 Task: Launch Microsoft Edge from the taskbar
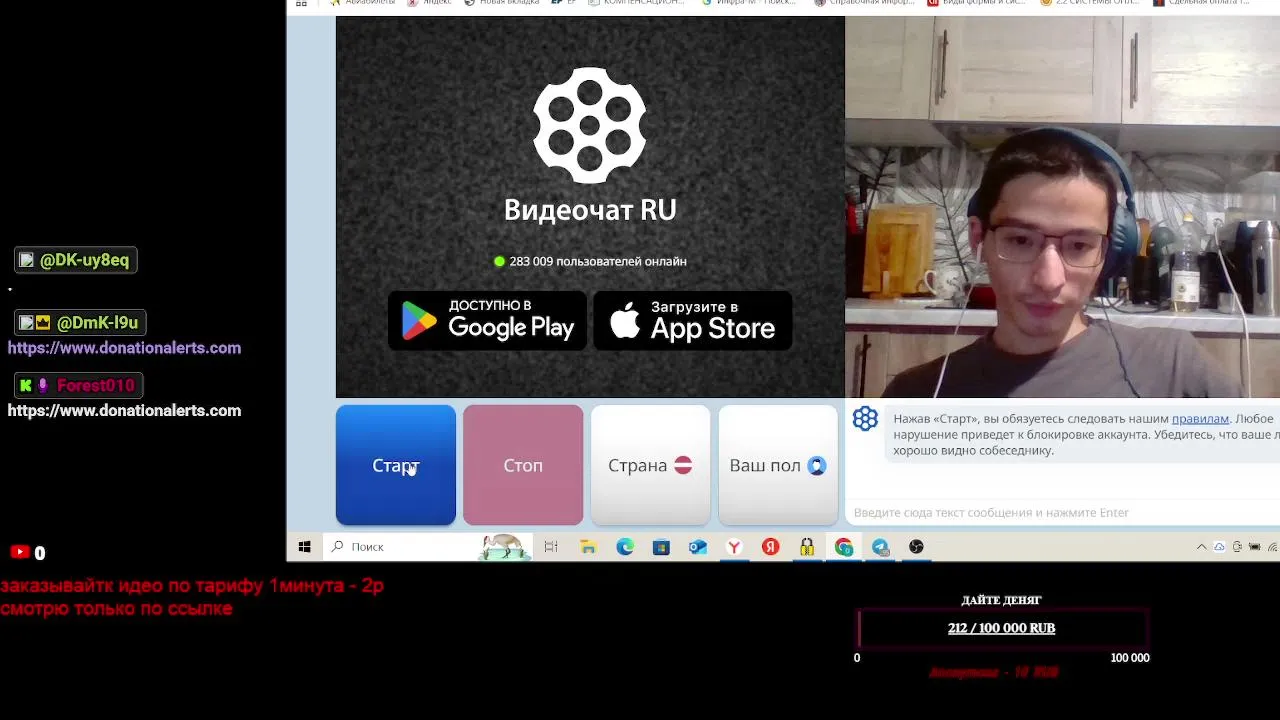click(625, 547)
